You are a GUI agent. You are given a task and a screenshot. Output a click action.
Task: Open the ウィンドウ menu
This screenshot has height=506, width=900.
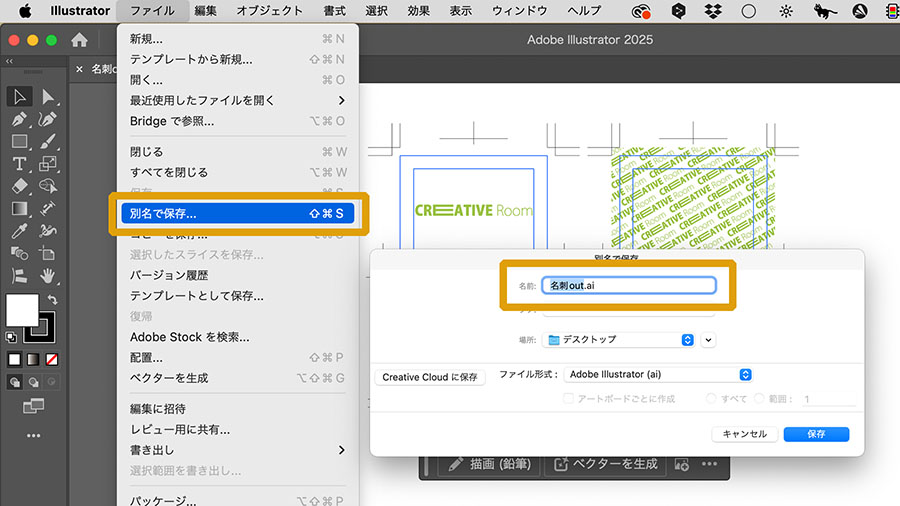point(519,11)
